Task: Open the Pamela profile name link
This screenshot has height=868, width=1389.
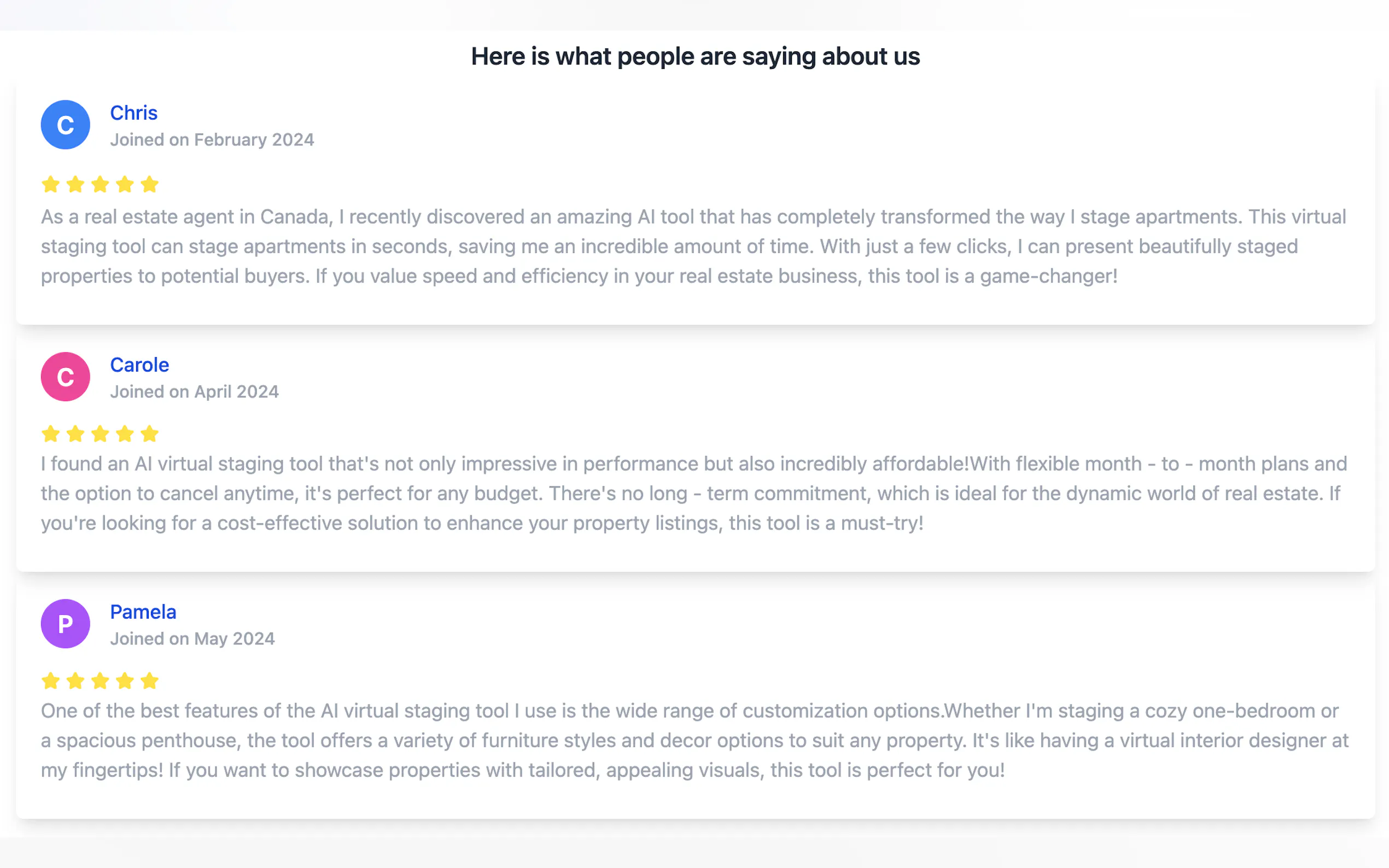Action: point(143,612)
